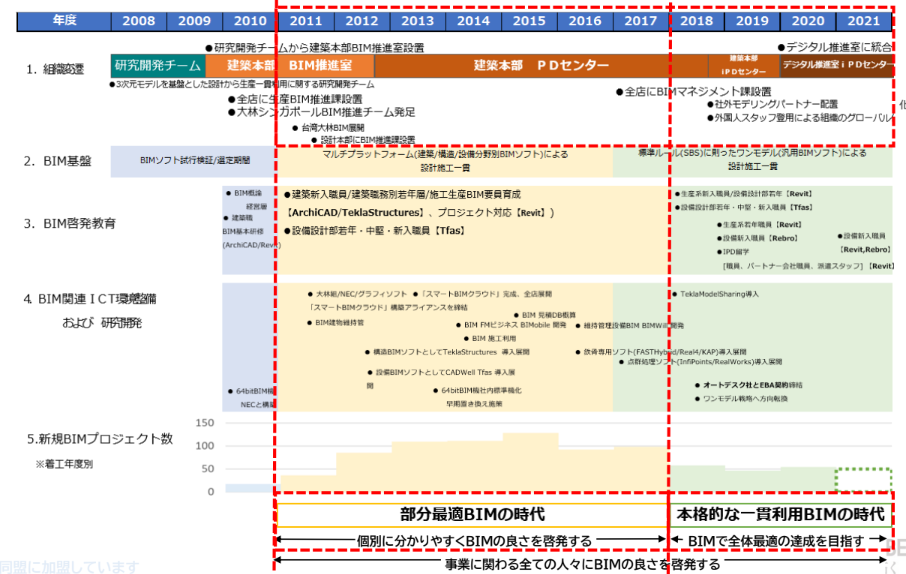
Task: Click the chart axis value 50
Action: pyautogui.click(x=208, y=469)
